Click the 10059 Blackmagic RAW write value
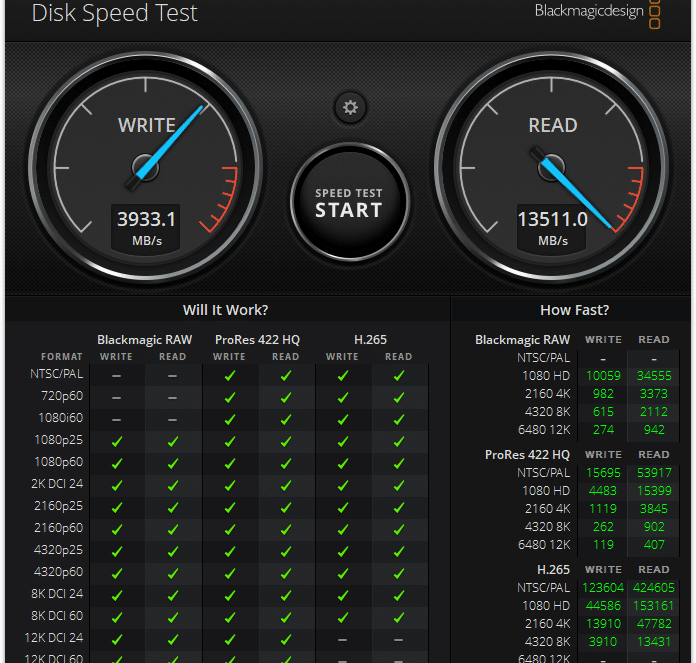 (x=603, y=376)
